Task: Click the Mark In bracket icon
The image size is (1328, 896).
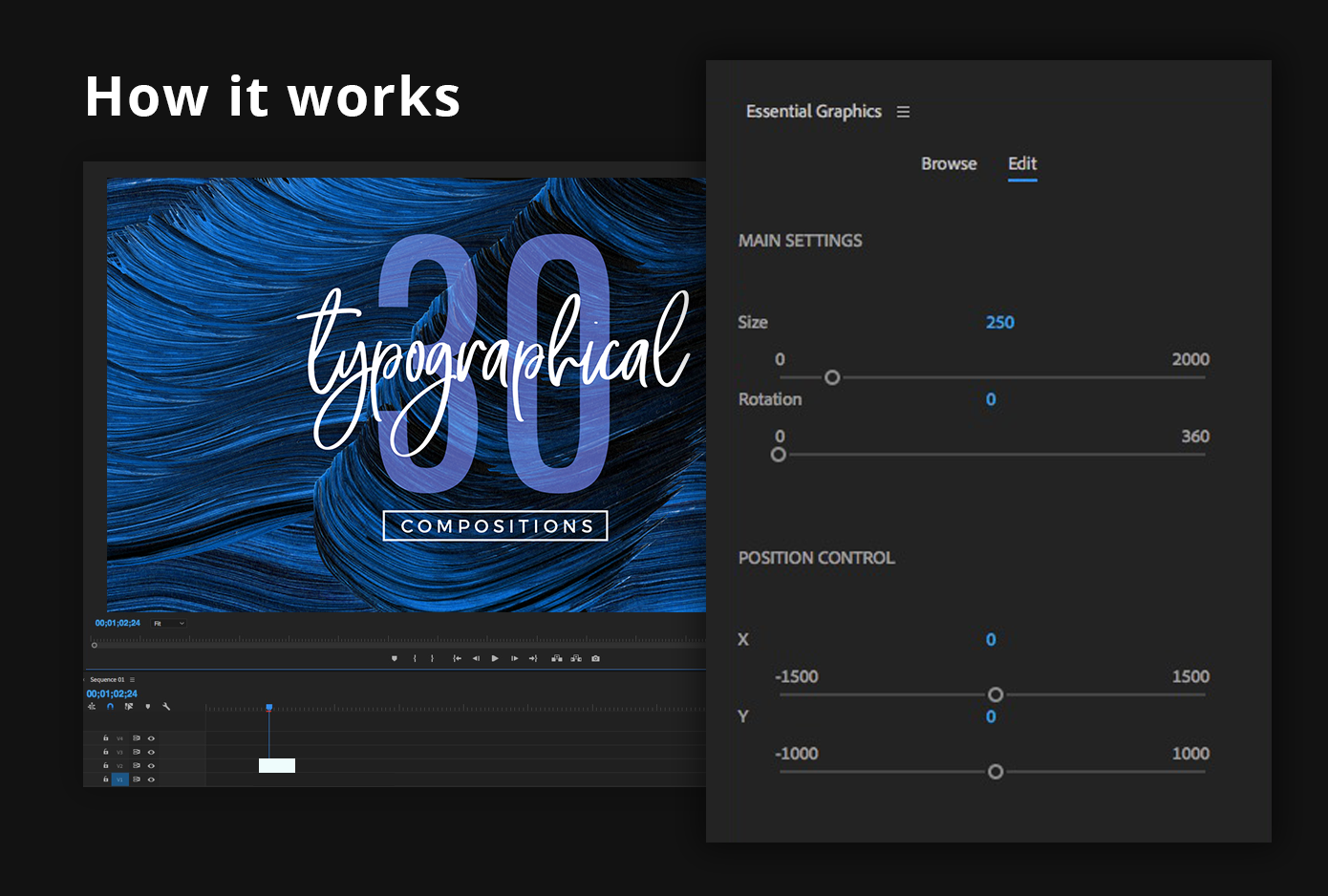Action: pyautogui.click(x=415, y=658)
